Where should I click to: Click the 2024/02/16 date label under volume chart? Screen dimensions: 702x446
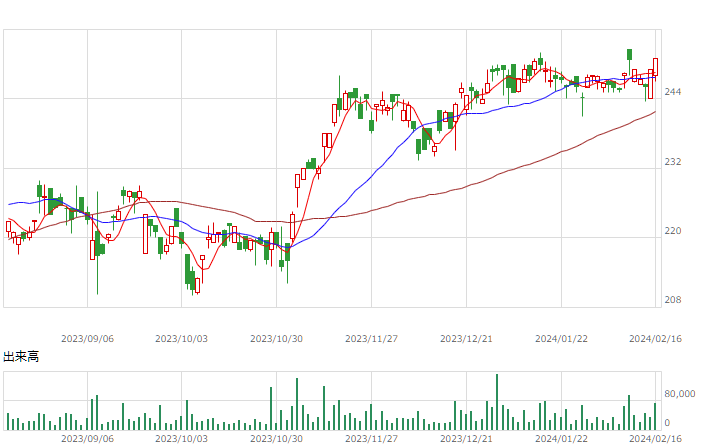(655, 438)
